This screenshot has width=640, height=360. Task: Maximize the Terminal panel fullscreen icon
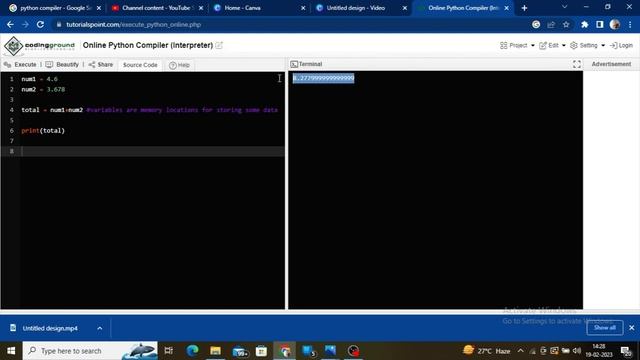pyautogui.click(x=576, y=64)
